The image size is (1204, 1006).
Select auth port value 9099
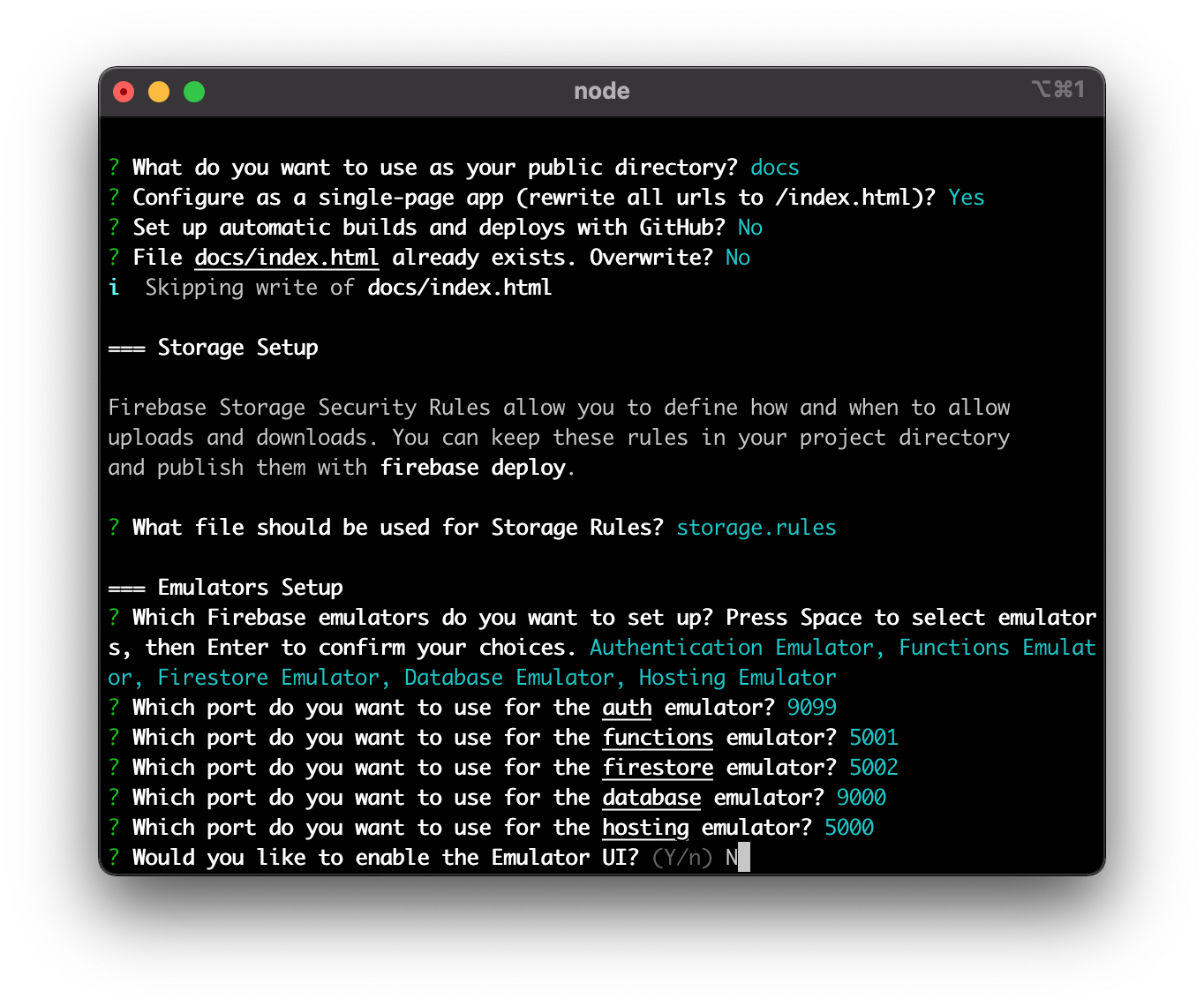click(x=812, y=708)
